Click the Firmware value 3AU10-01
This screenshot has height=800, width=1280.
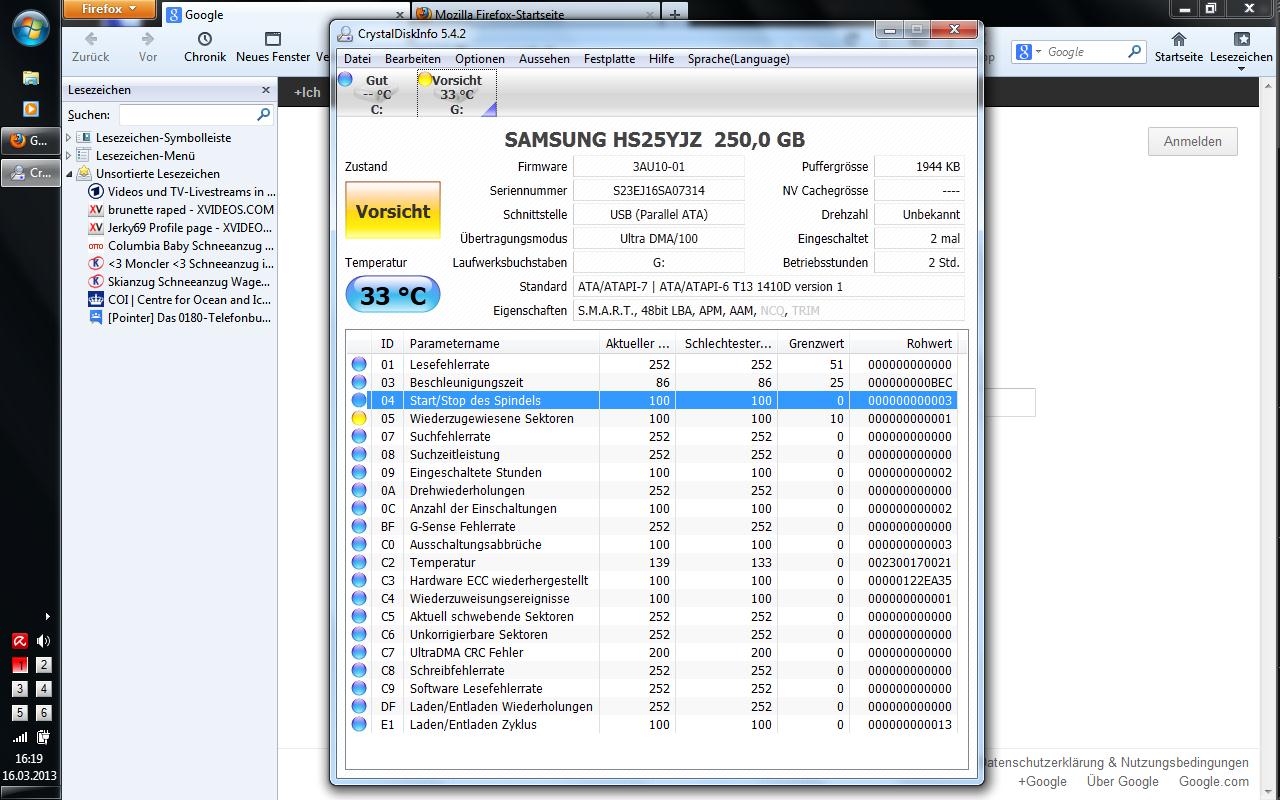click(659, 166)
